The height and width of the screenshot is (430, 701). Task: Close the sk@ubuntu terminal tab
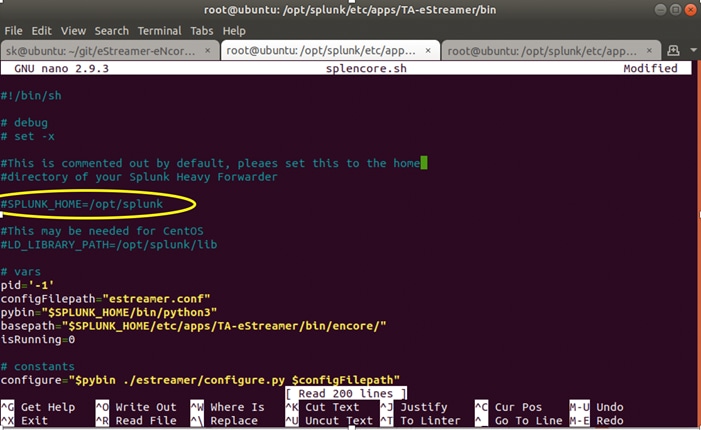pos(207,51)
